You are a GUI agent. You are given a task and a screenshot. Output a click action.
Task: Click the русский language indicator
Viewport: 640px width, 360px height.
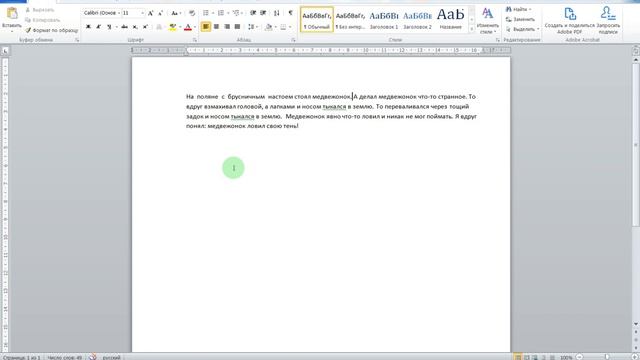tap(111, 358)
